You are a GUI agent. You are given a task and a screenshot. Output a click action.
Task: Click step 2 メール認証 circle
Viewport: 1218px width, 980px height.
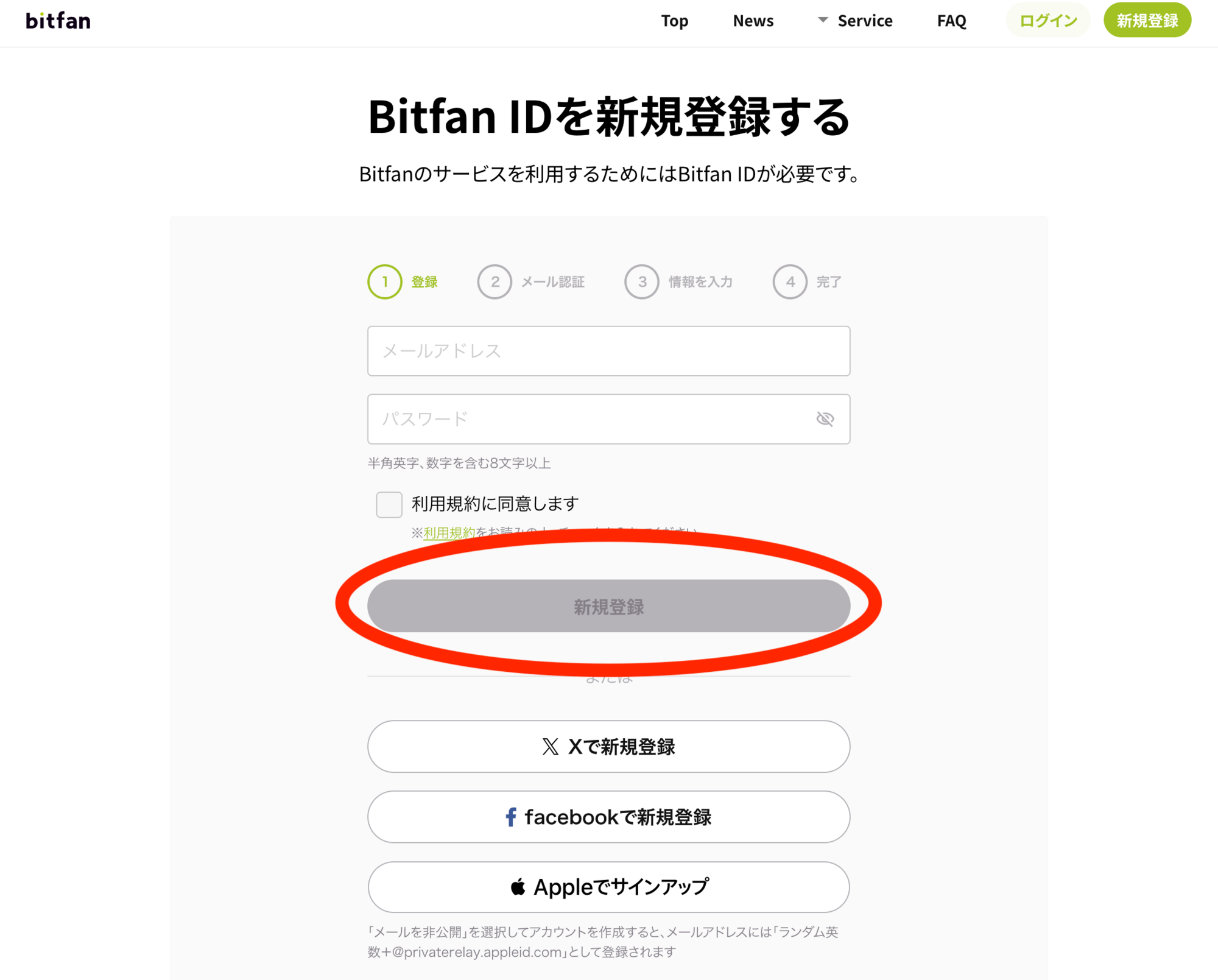point(495,282)
